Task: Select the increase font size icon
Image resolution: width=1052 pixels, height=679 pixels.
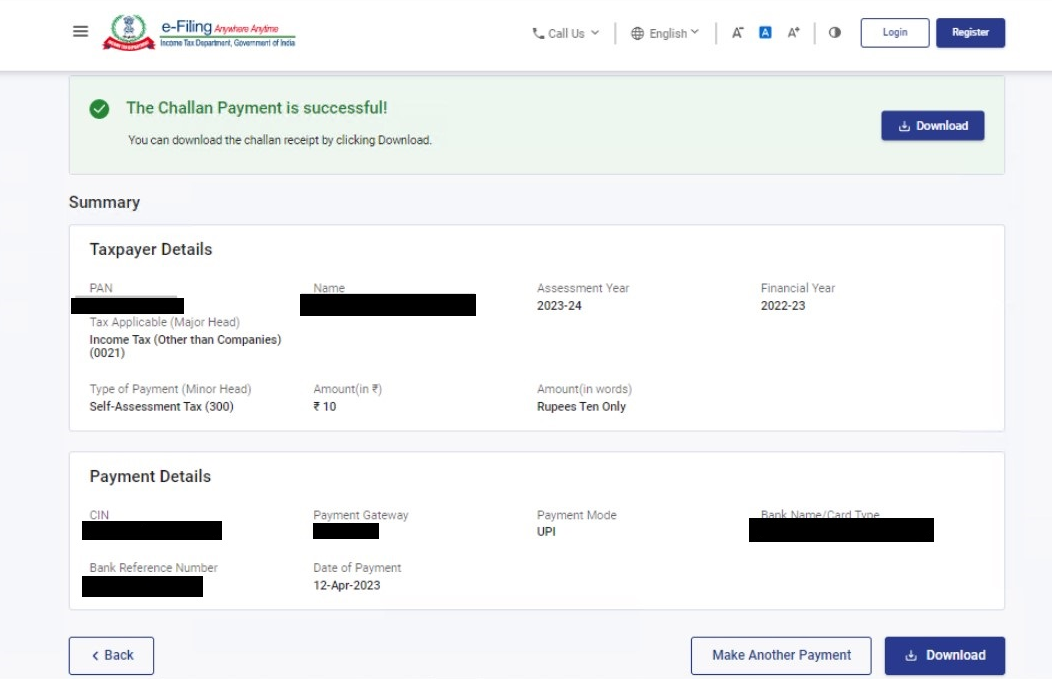Action: [792, 32]
